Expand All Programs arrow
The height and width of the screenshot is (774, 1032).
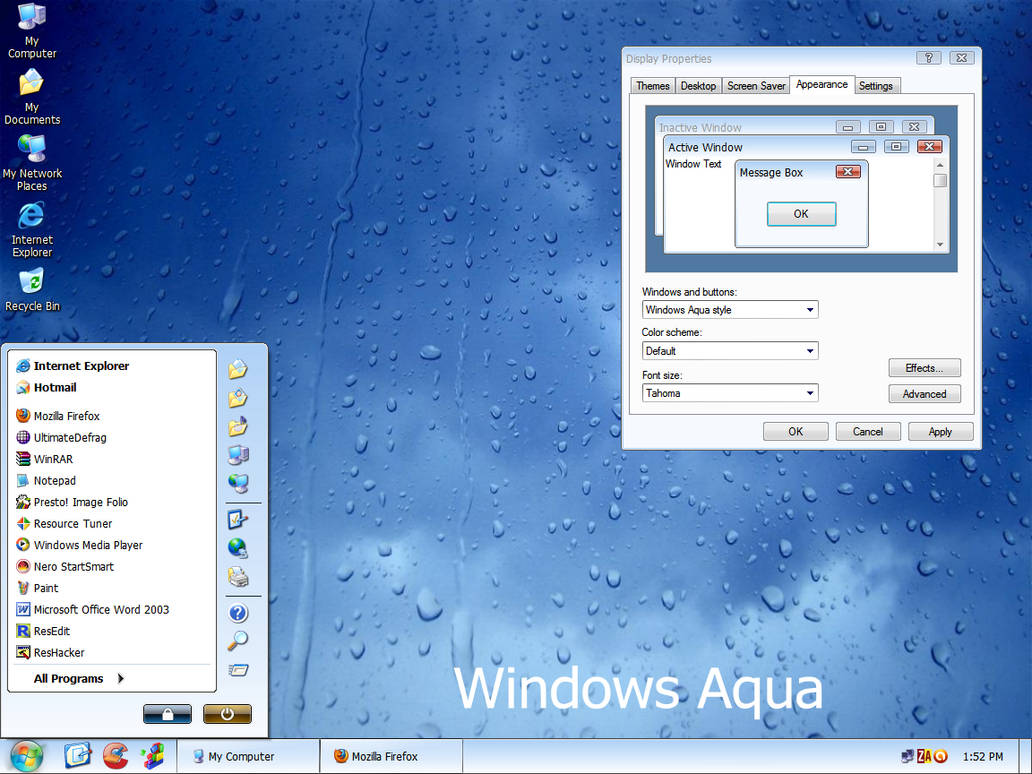pyautogui.click(x=120, y=679)
